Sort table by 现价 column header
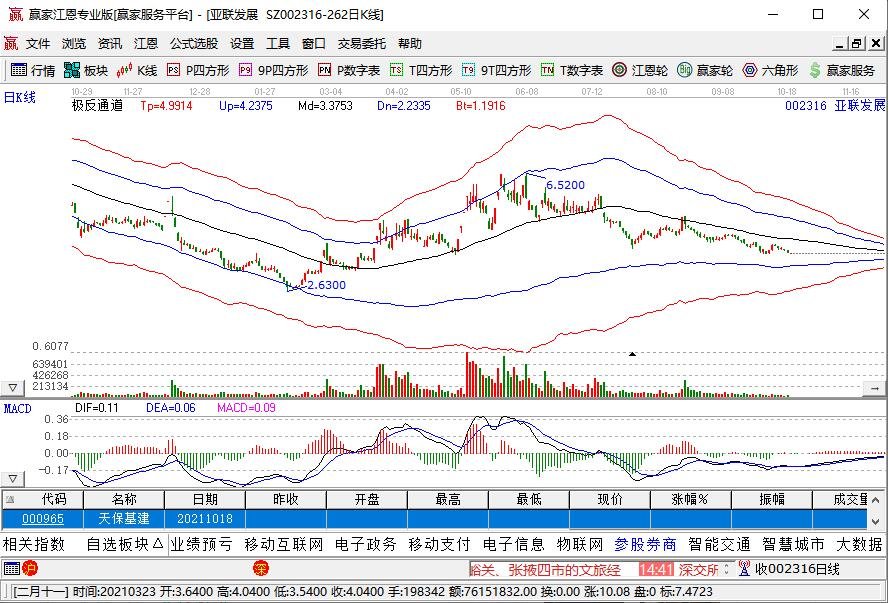 click(610, 499)
